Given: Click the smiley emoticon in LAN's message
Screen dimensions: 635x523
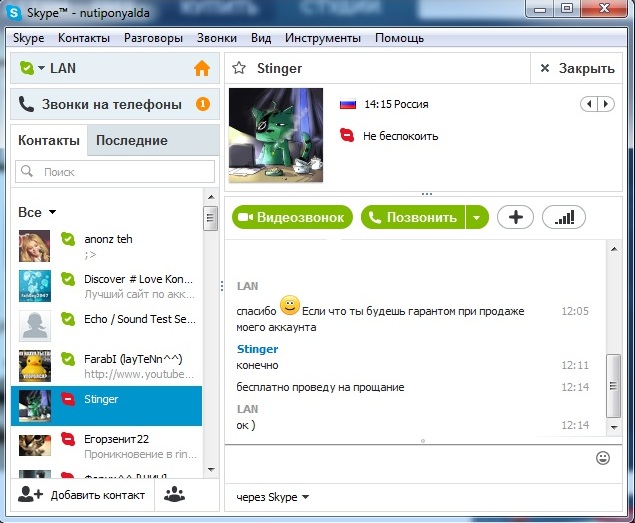Looking at the screenshot, I should click(x=290, y=305).
